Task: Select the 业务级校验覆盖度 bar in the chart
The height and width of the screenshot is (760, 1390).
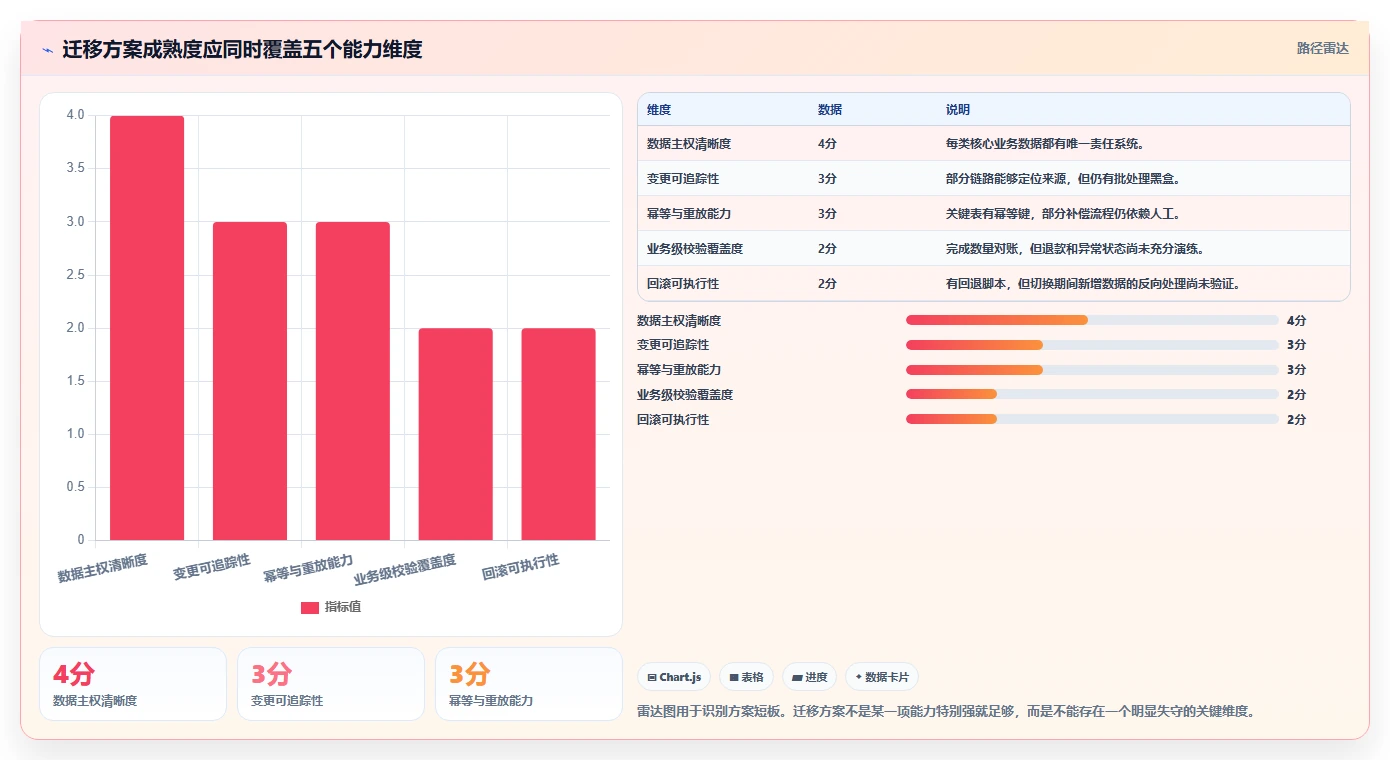Action: point(456,434)
